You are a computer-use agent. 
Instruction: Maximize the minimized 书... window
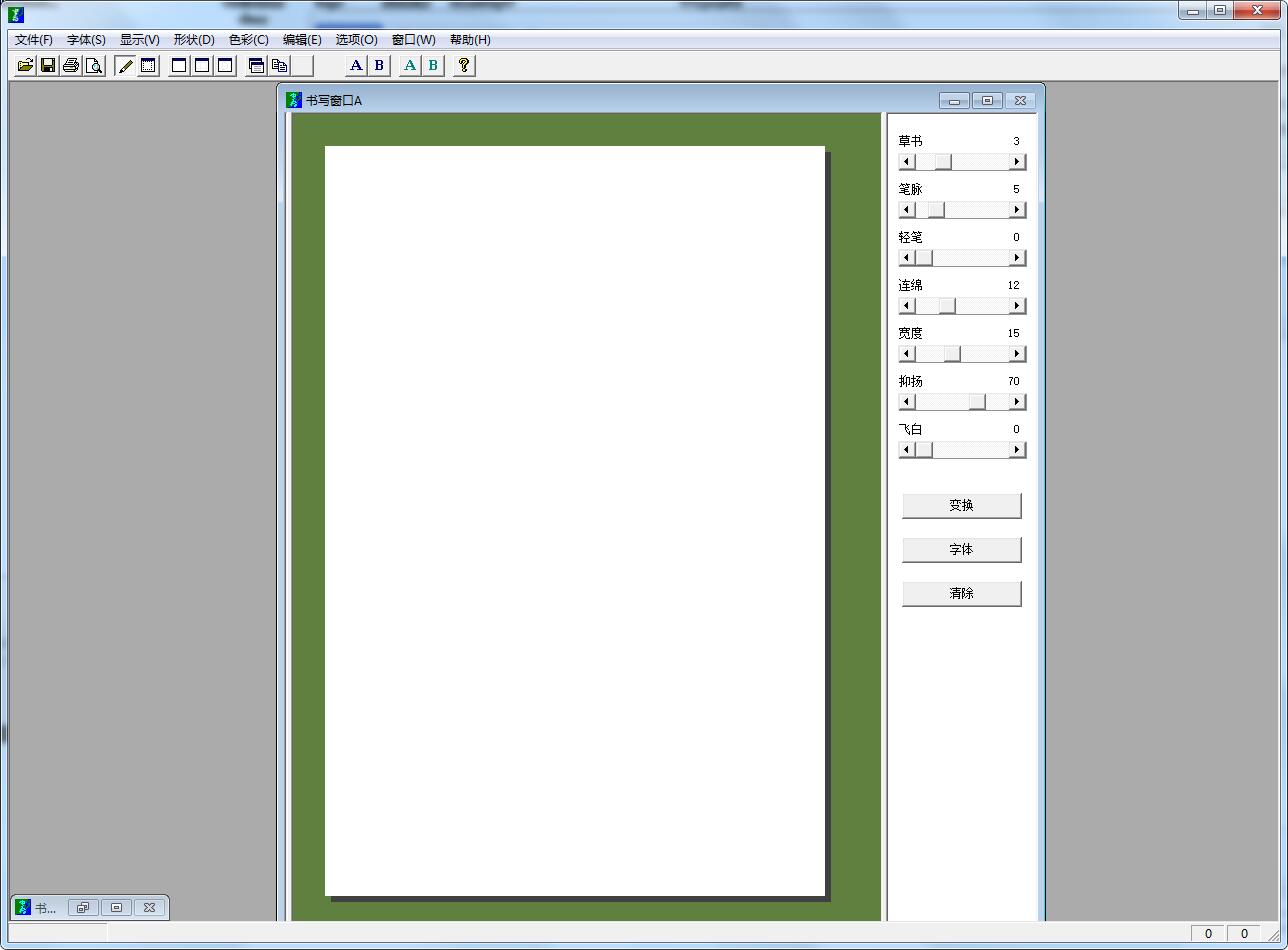coord(116,907)
